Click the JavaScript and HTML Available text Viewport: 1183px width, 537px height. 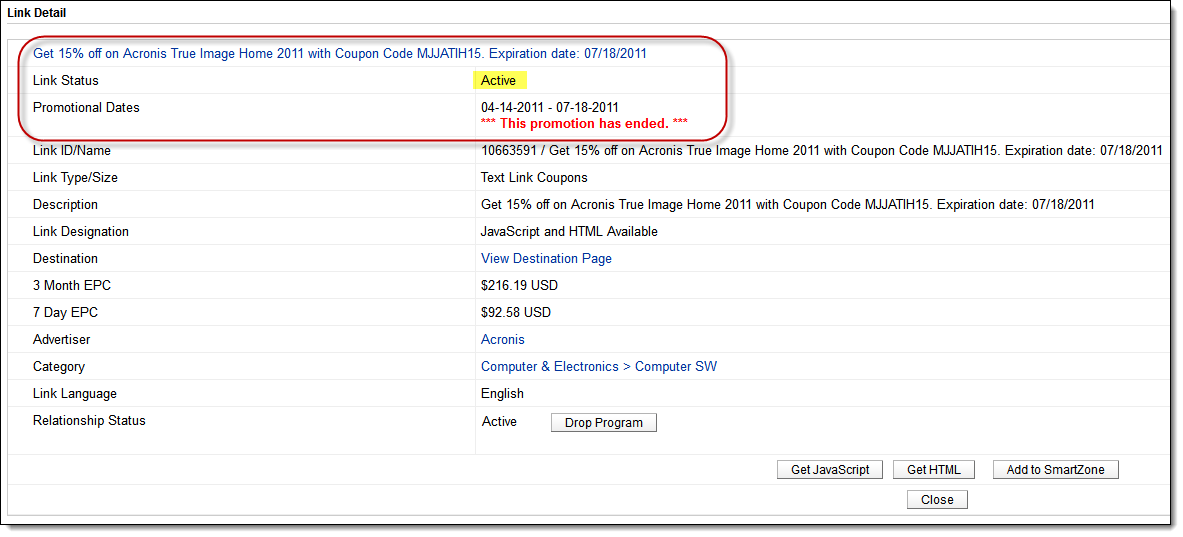pos(569,232)
